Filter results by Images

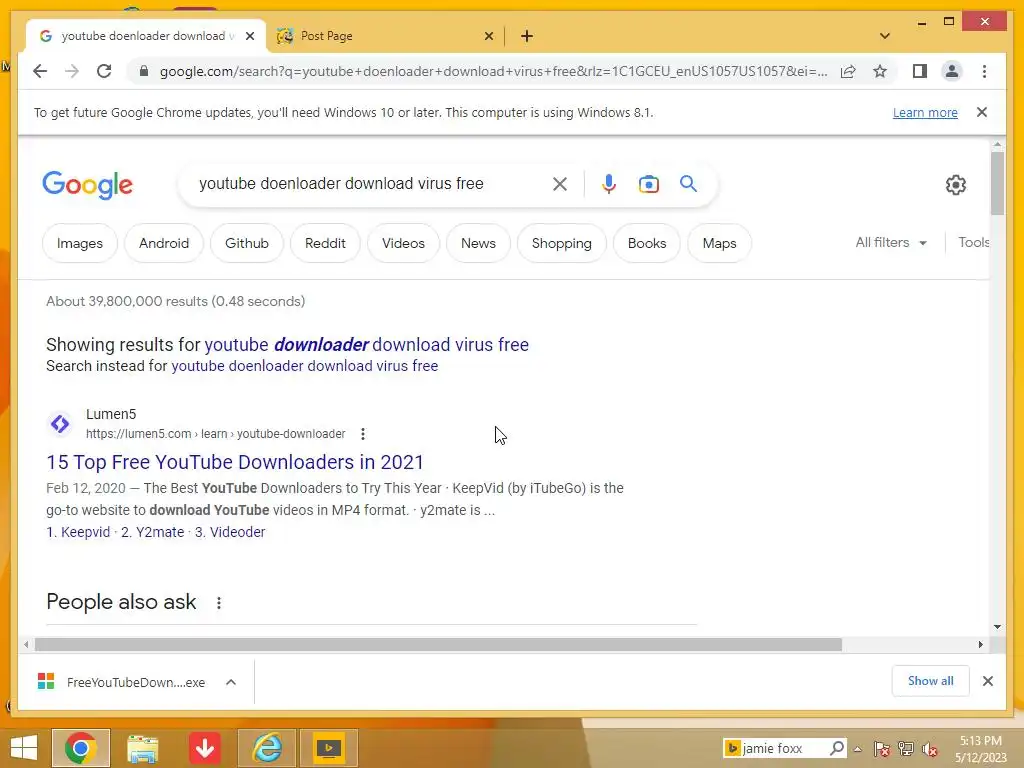[x=80, y=243]
